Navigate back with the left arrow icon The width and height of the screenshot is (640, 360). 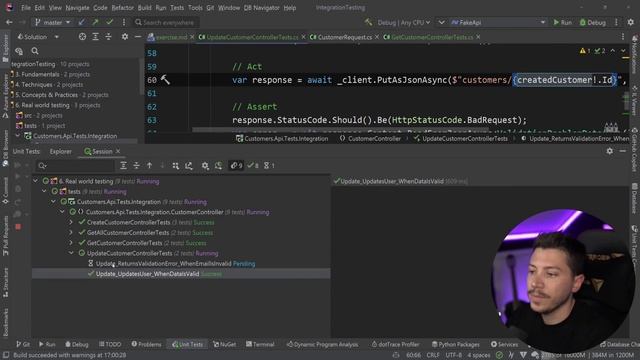[9, 22]
